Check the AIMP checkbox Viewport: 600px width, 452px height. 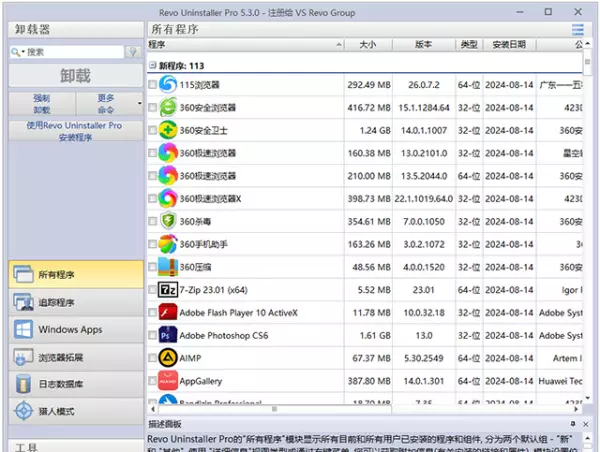point(152,358)
